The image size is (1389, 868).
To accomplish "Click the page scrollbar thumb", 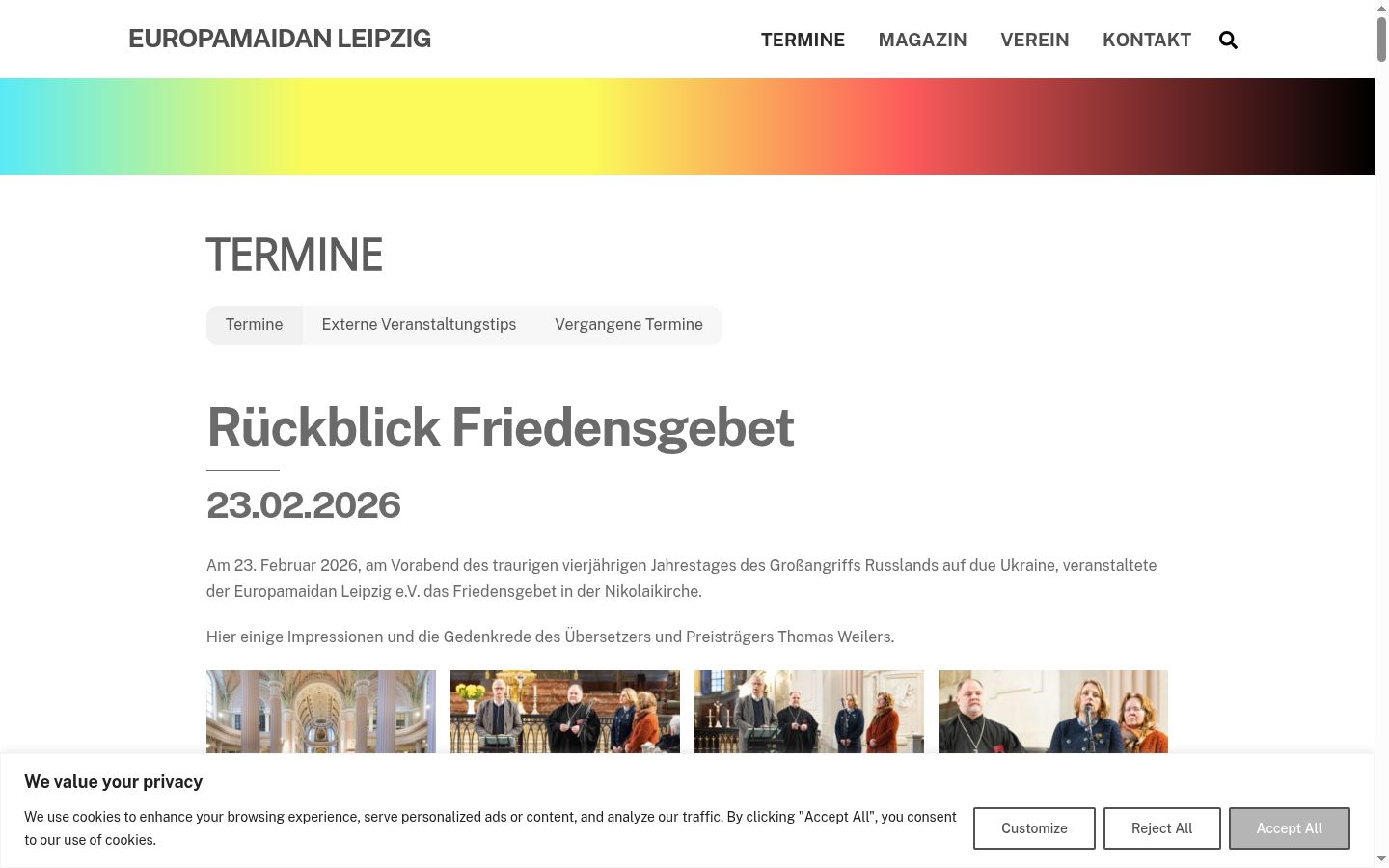I will tap(1381, 39).
